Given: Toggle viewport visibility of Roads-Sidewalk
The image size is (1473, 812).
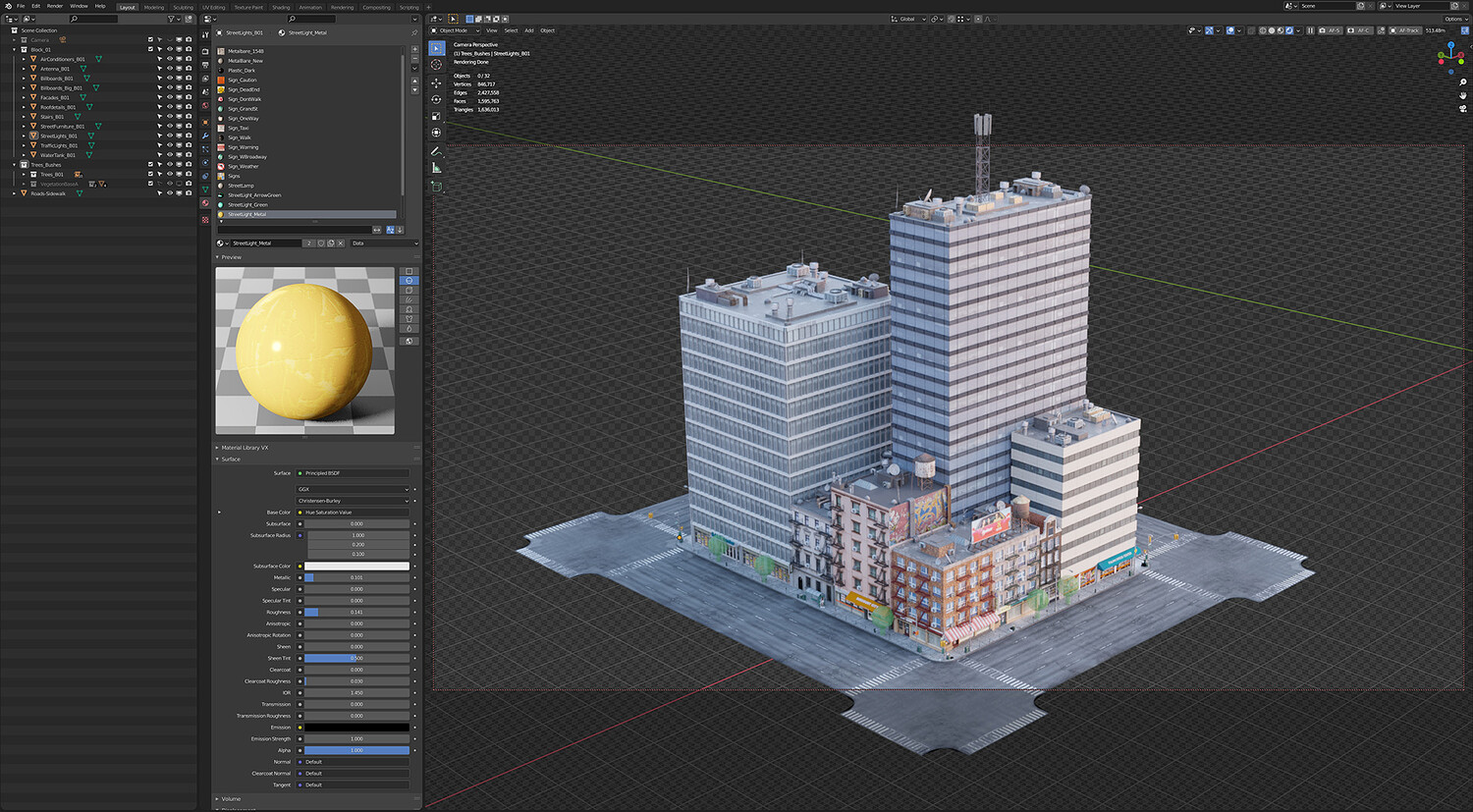Looking at the screenshot, I should coord(169,193).
